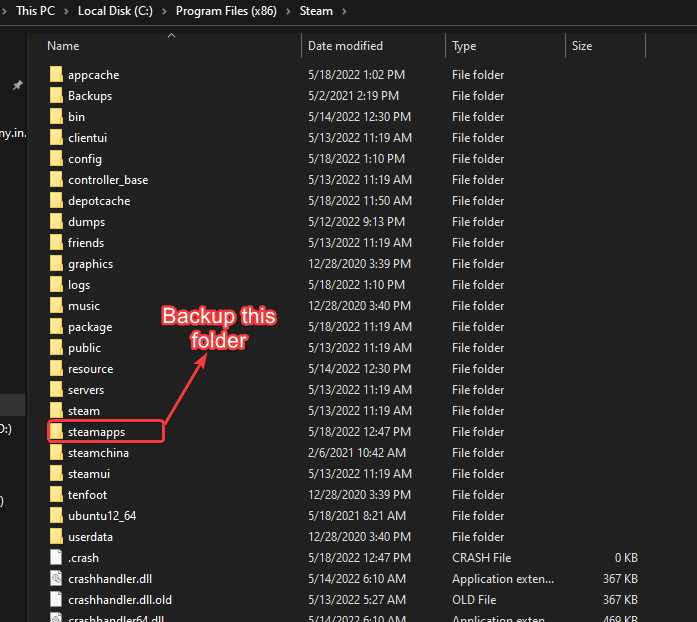Click the steamapps folder icon

(56, 432)
